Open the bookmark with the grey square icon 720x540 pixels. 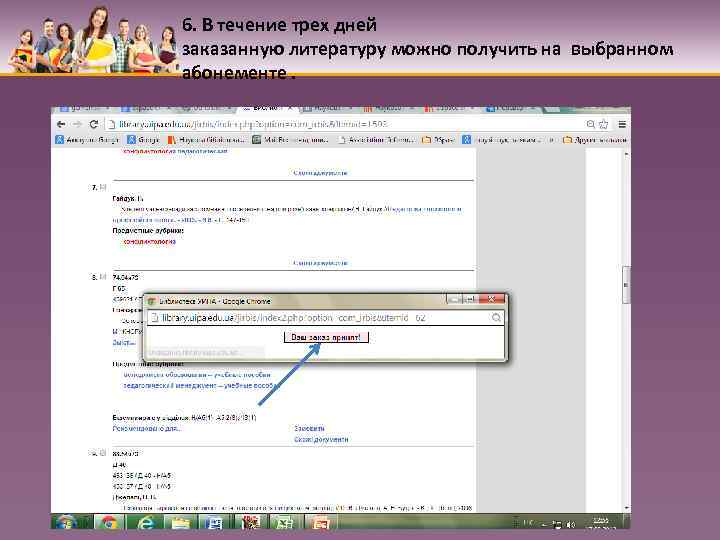pos(290,140)
